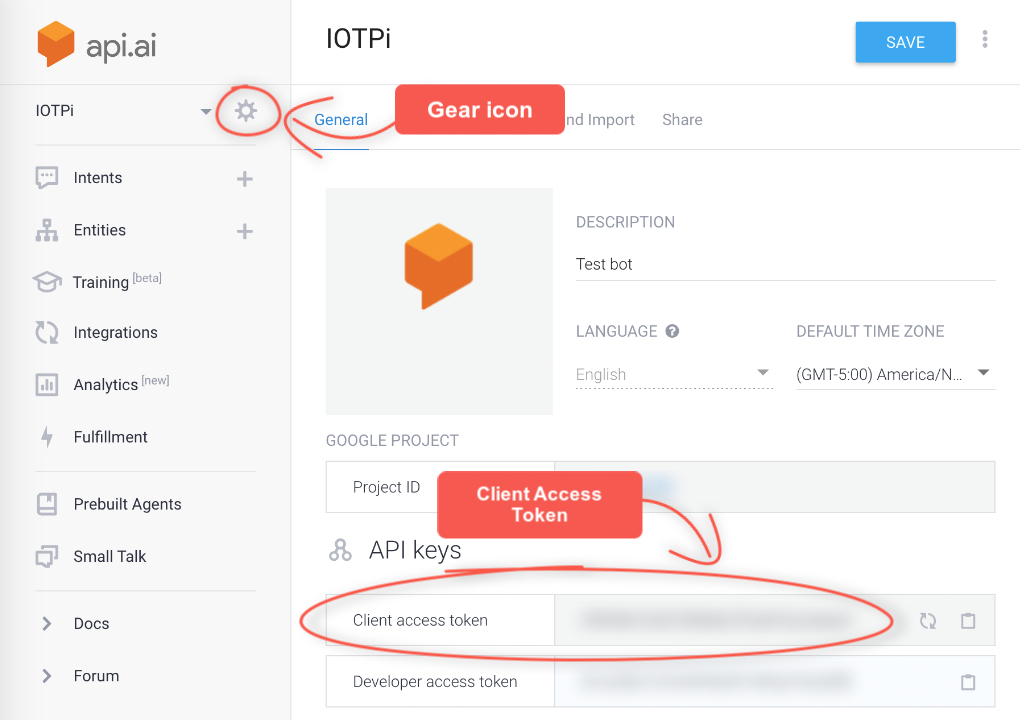This screenshot has height=720, width=1020.
Task: Open the default time zone dropdown
Action: pos(895,374)
